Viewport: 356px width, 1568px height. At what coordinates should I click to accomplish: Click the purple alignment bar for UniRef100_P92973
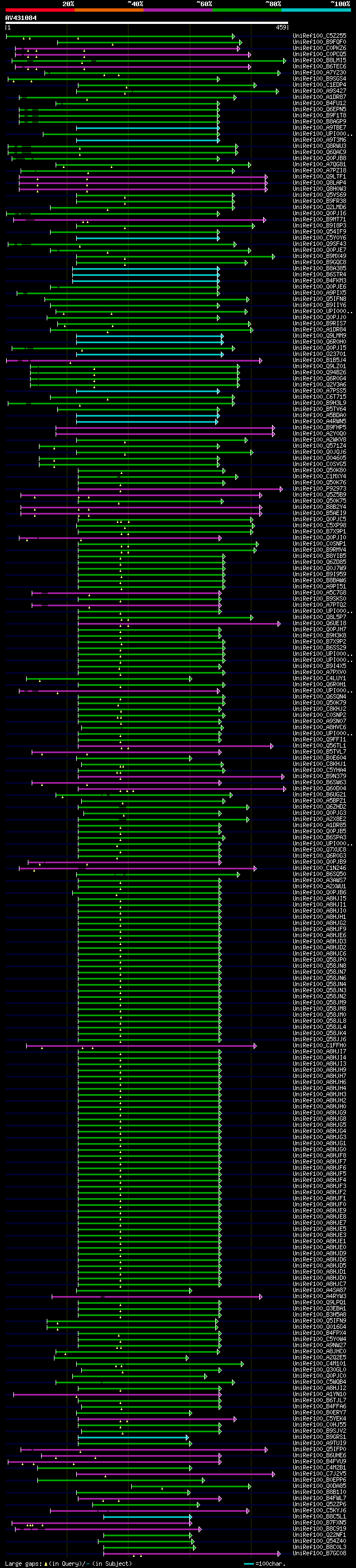[180, 489]
